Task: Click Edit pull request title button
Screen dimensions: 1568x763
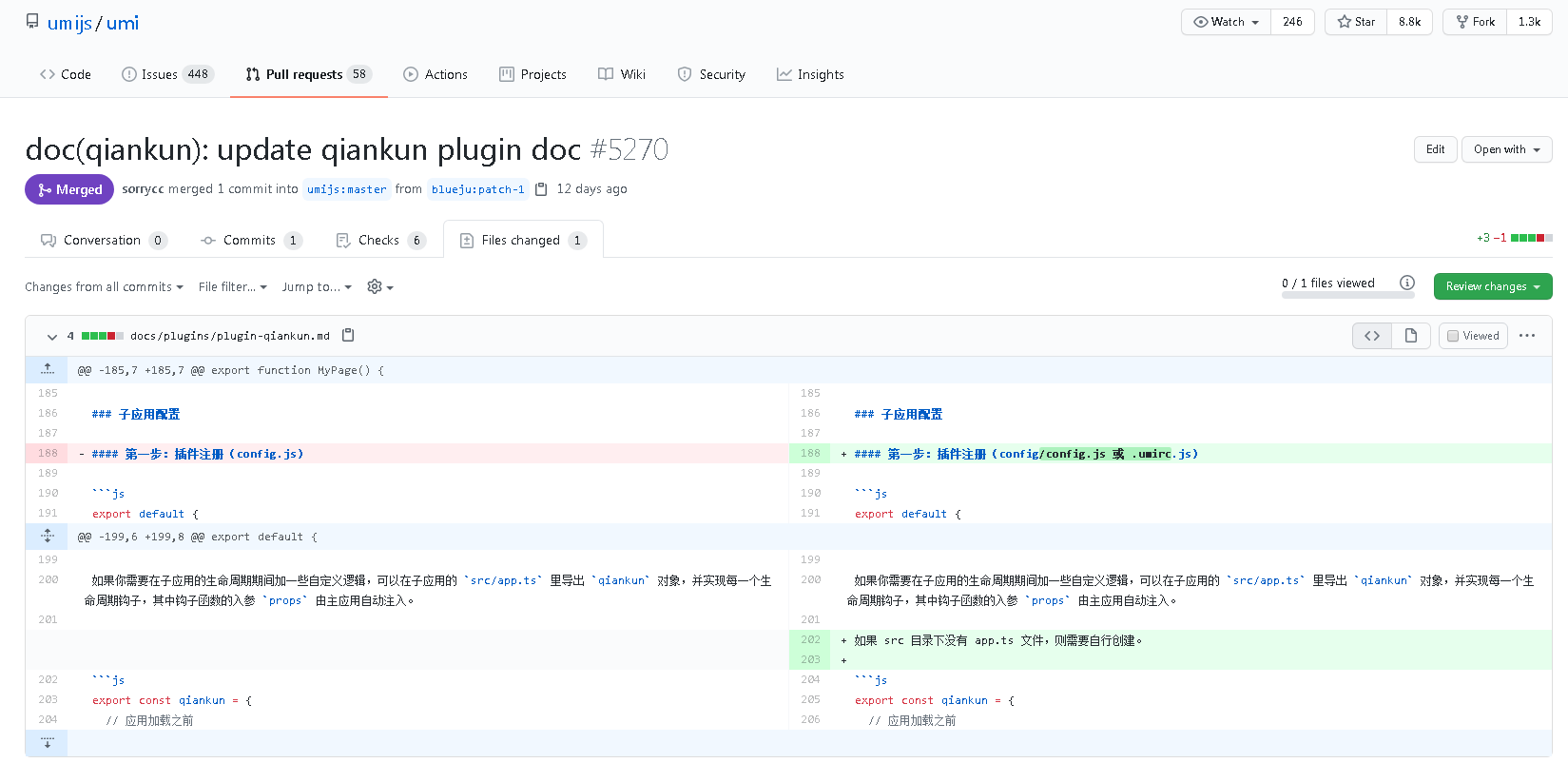Action: (1436, 149)
